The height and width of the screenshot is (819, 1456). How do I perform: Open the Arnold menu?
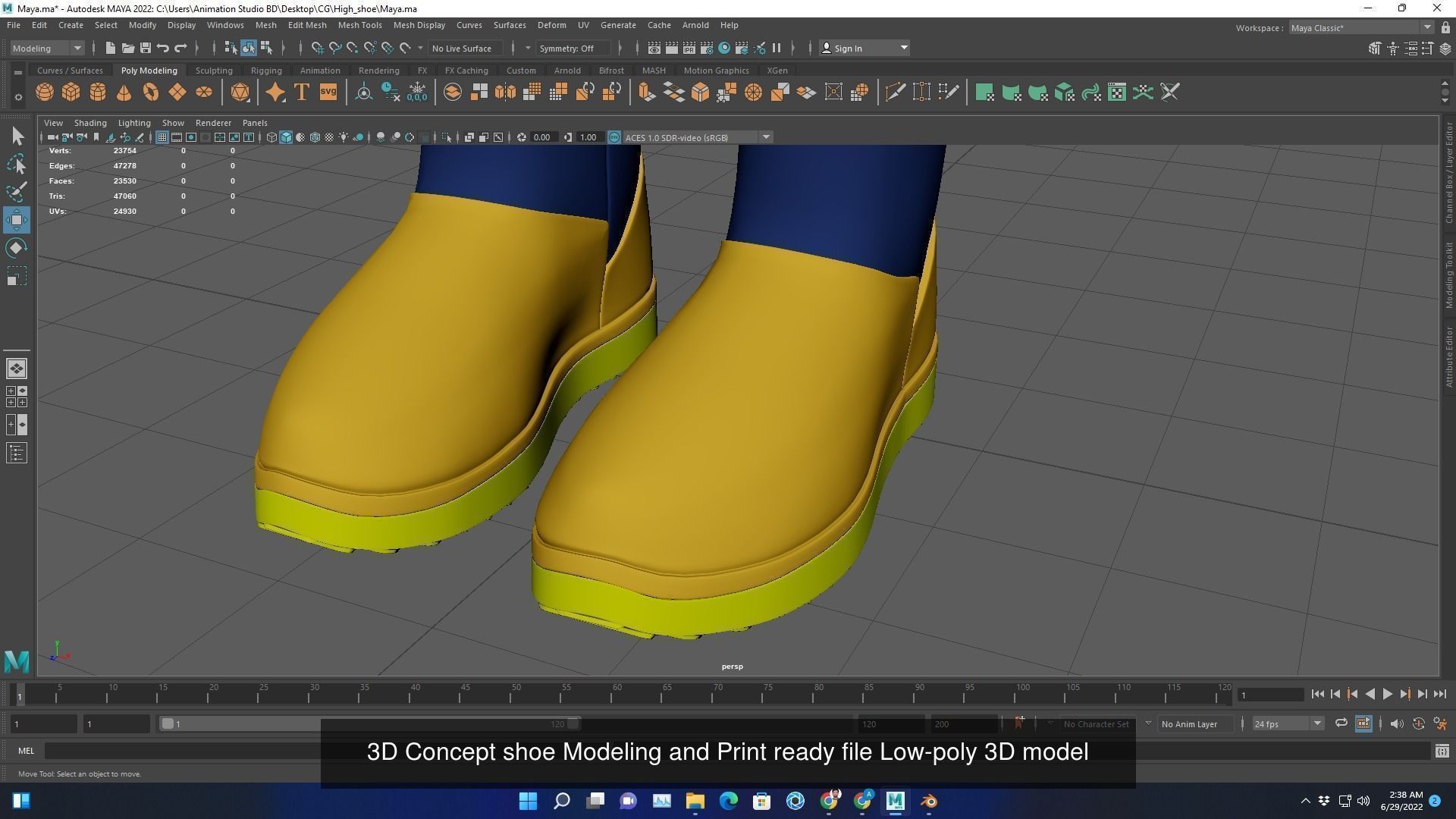point(695,25)
